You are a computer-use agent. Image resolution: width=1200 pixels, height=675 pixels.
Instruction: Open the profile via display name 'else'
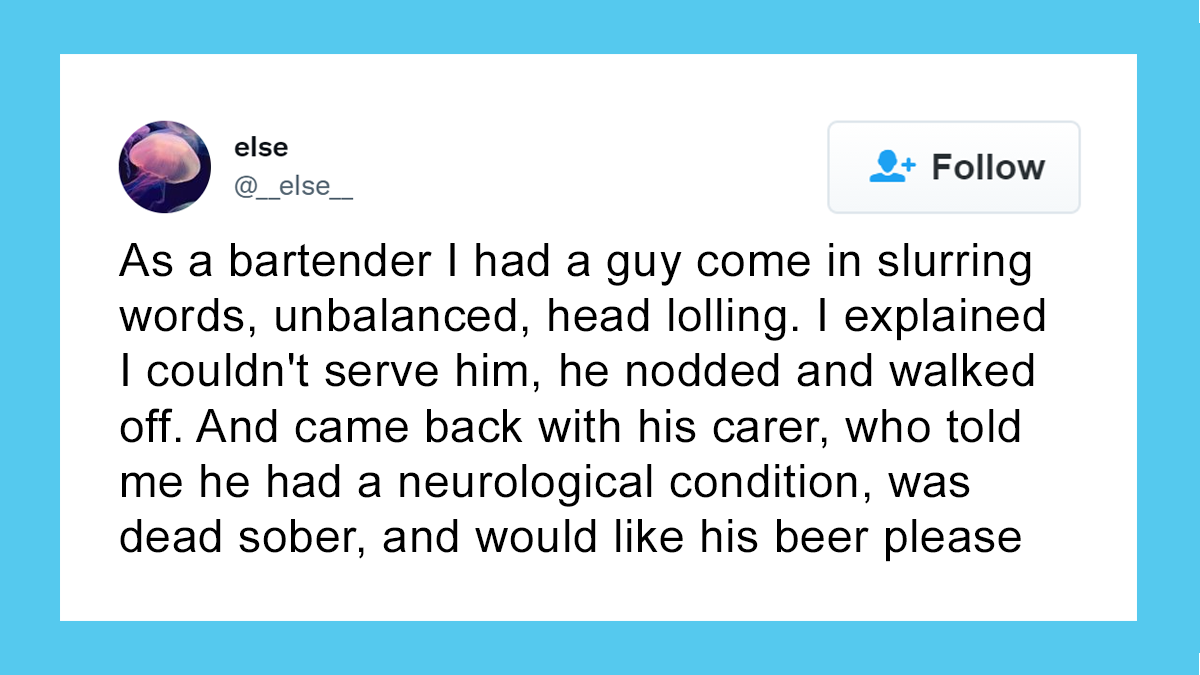pyautogui.click(x=261, y=148)
